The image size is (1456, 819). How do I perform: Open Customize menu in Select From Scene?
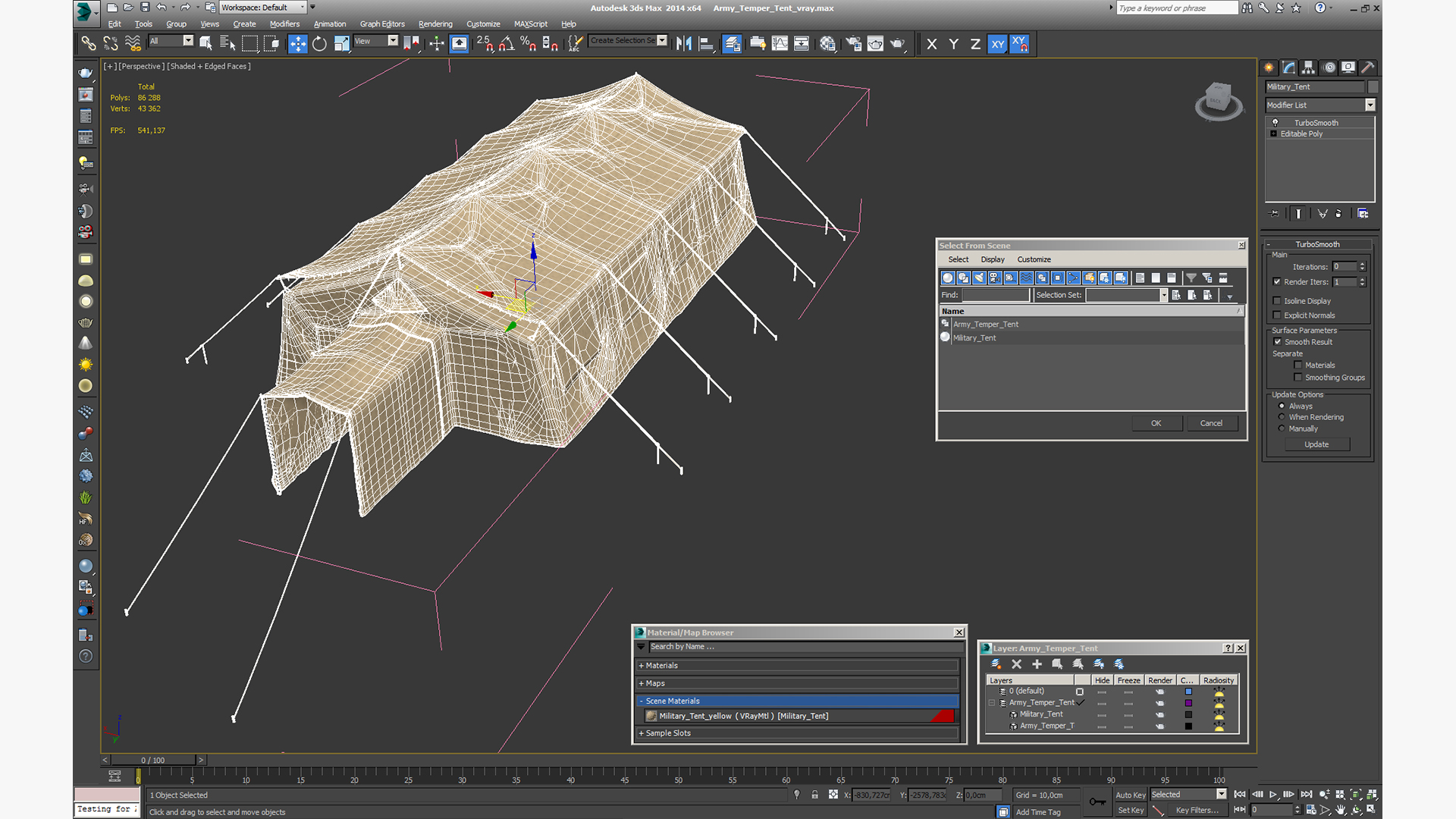pyautogui.click(x=1034, y=259)
